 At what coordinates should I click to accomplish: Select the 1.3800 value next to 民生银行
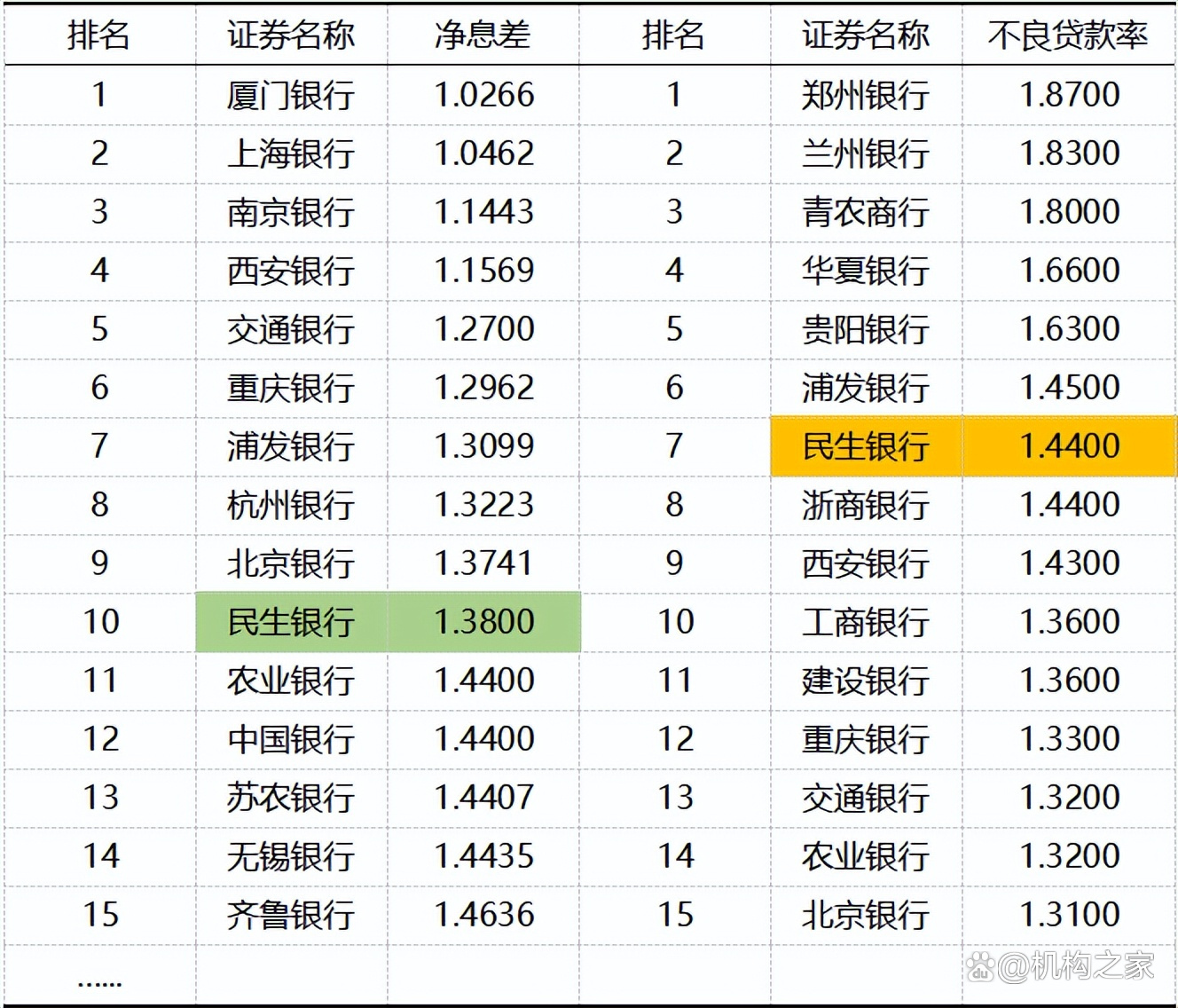coord(484,621)
